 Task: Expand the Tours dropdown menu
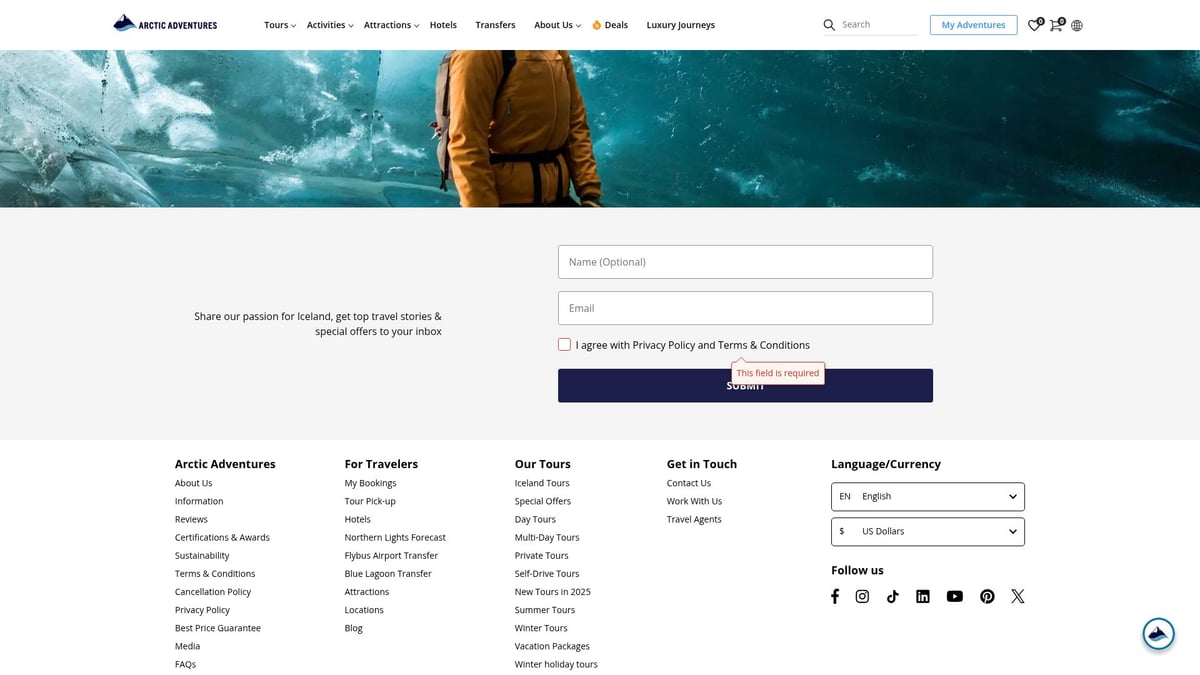click(x=279, y=25)
